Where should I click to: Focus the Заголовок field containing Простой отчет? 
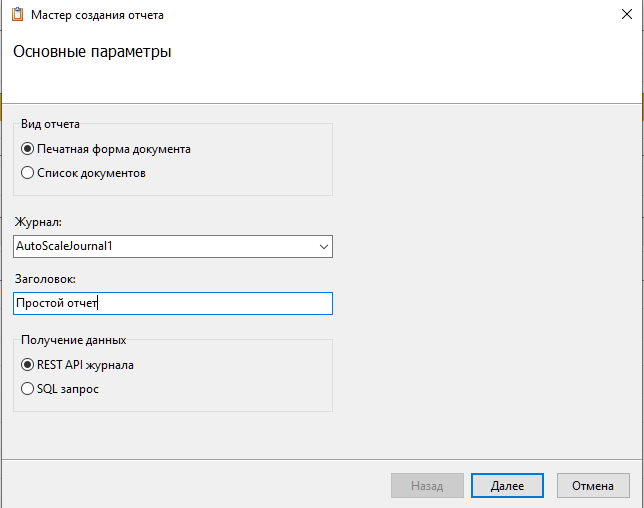172,303
